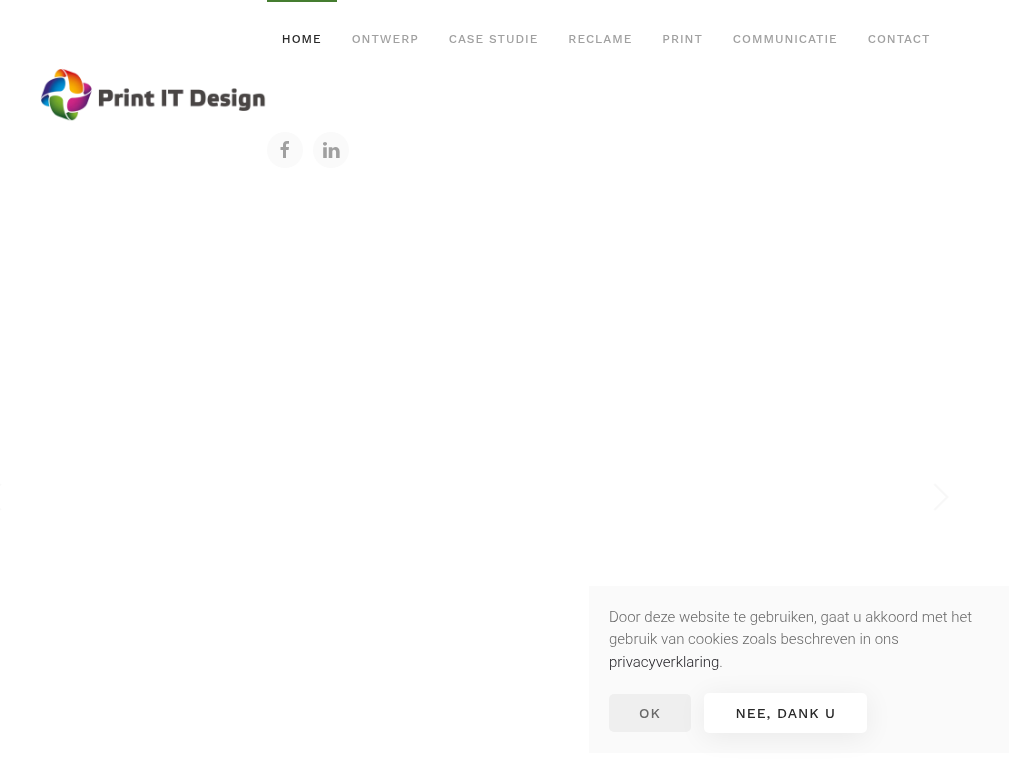1024x768 pixels.
Task: Advance slider with the next arrow
Action: (940, 497)
